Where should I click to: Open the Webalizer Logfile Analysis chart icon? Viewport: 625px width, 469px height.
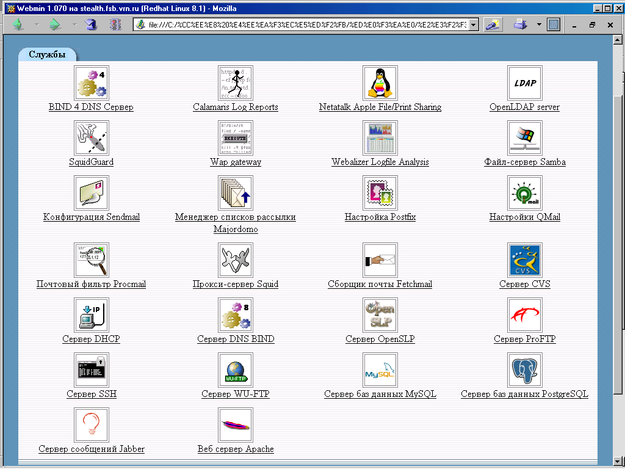pyautogui.click(x=380, y=138)
